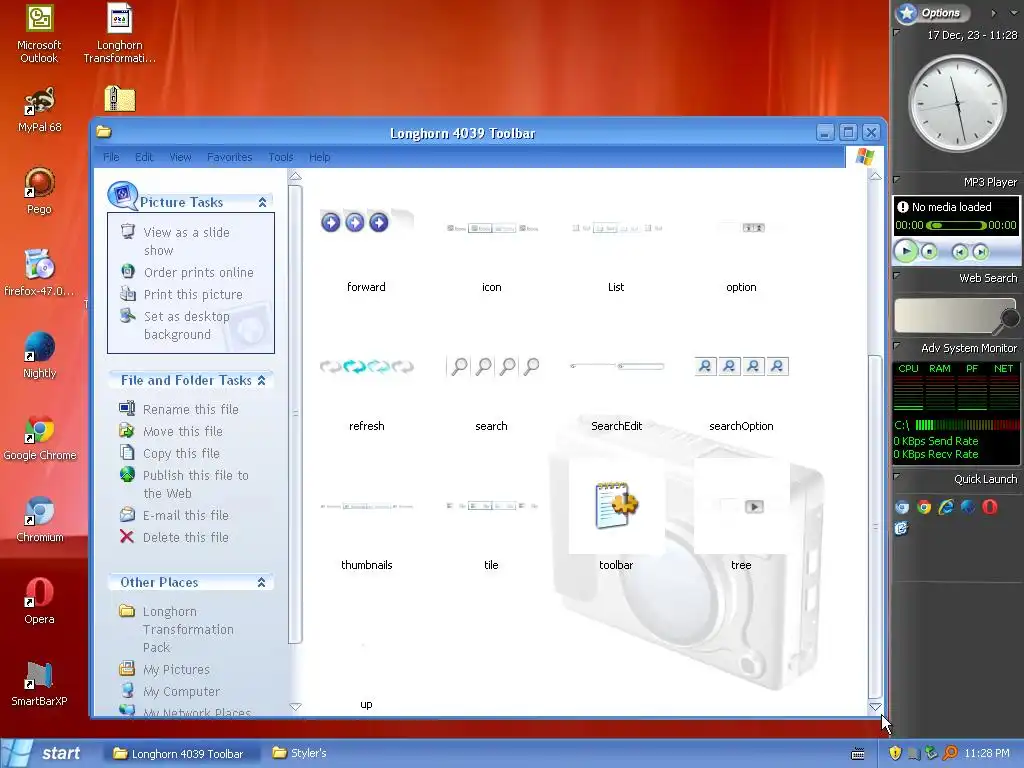Image resolution: width=1024 pixels, height=768 pixels.
Task: Open the forward folder thumbnail
Action: pos(366,223)
